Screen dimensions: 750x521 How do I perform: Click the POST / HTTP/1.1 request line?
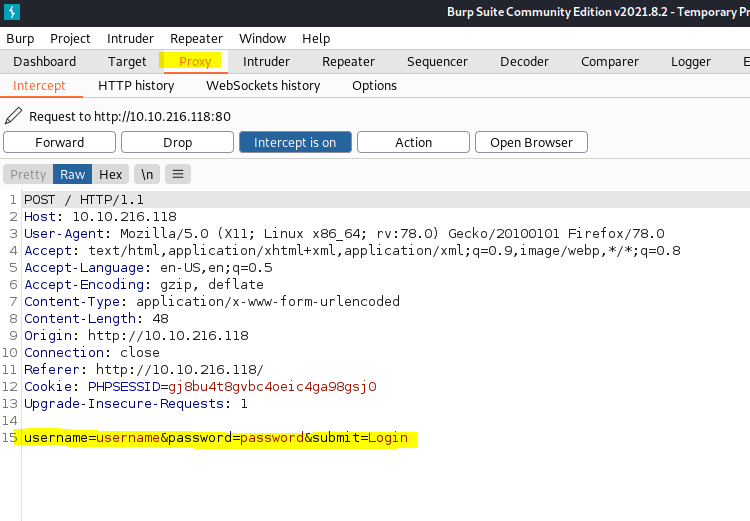(x=84, y=200)
